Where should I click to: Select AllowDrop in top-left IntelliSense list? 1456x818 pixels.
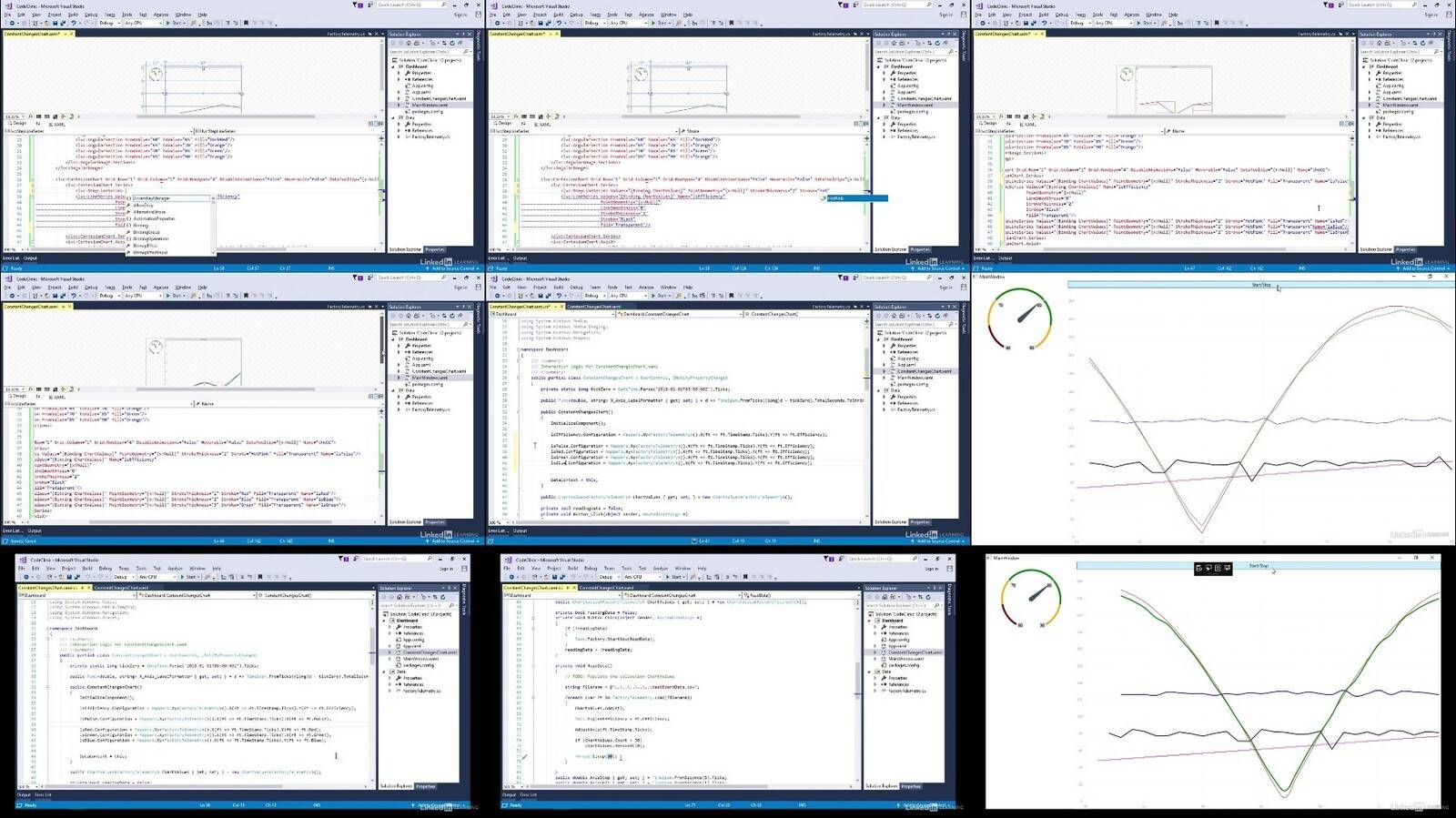point(143,205)
